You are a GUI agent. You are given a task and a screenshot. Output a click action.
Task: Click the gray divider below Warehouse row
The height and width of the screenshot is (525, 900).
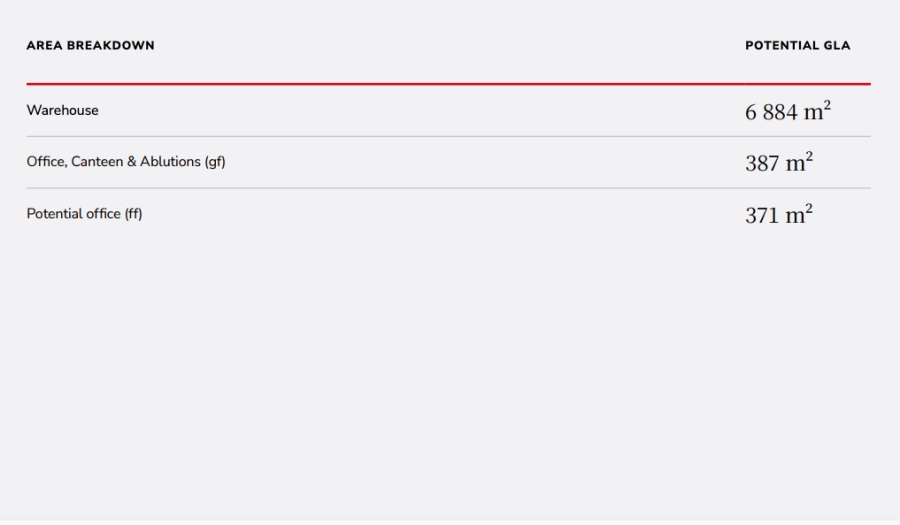(448, 136)
